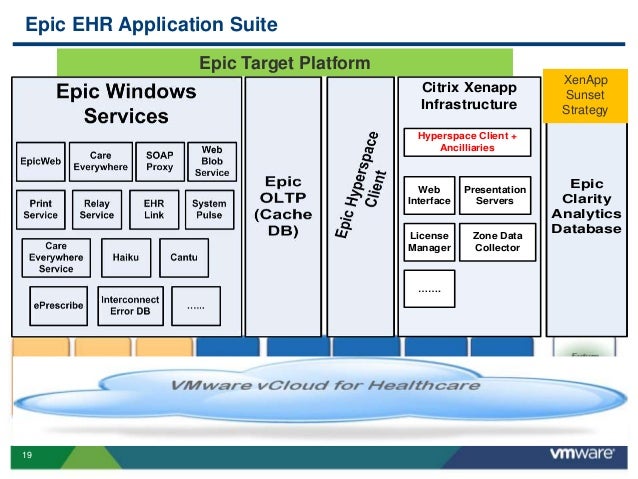
Task: Click the VMware vCloud for Healthcare cloud
Action: tap(320, 392)
